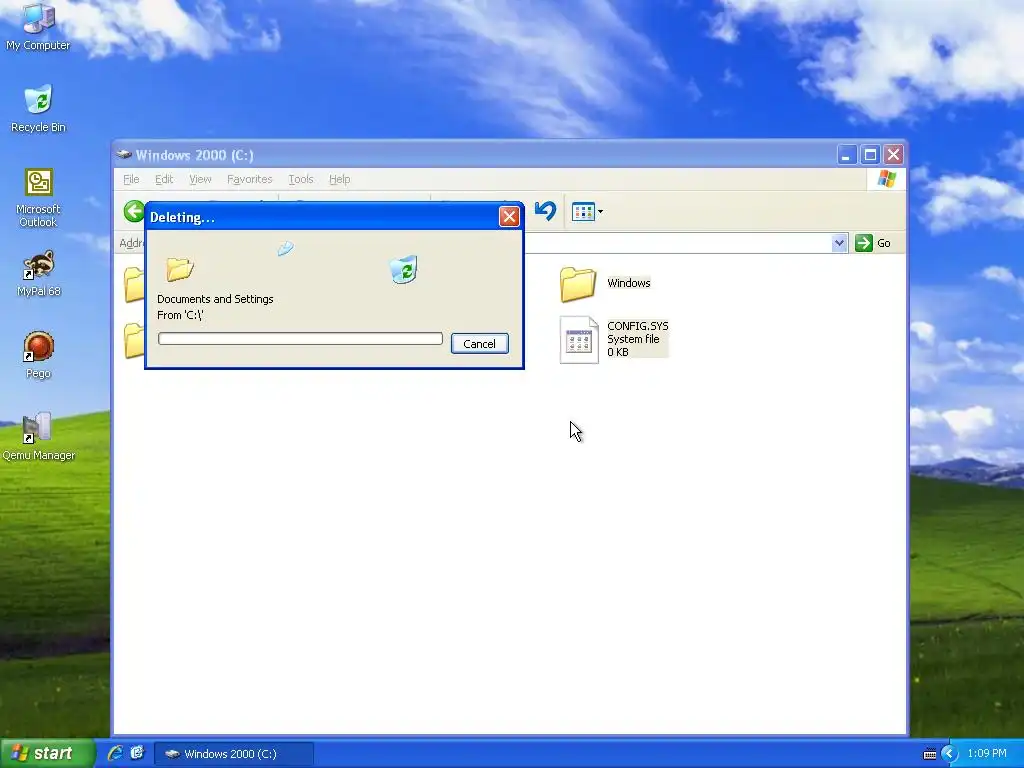This screenshot has height=768, width=1024.
Task: Launch Outlook Express from Quick Launch
Action: pos(136,753)
